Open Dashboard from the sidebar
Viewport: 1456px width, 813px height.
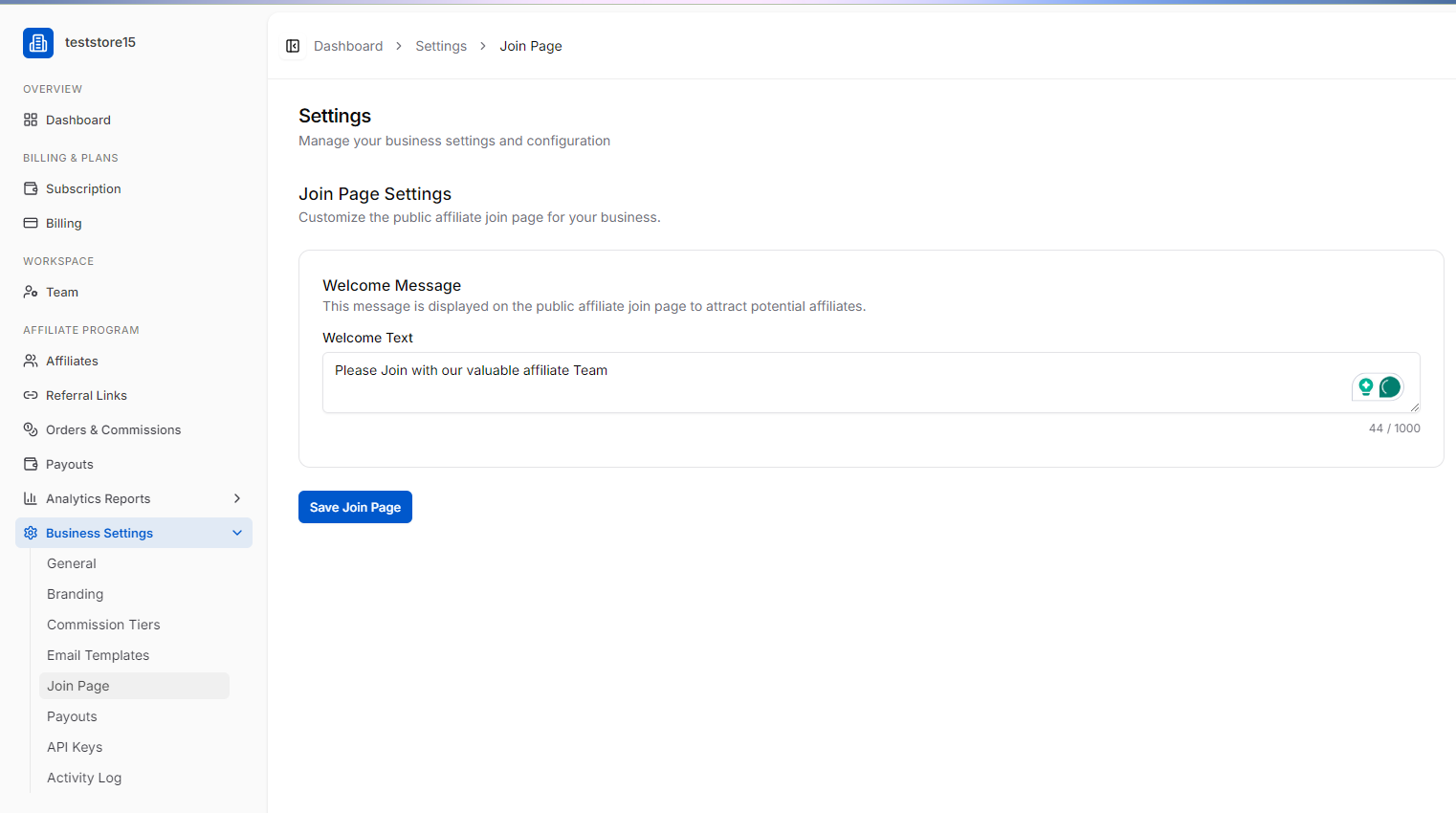pyautogui.click(x=134, y=120)
